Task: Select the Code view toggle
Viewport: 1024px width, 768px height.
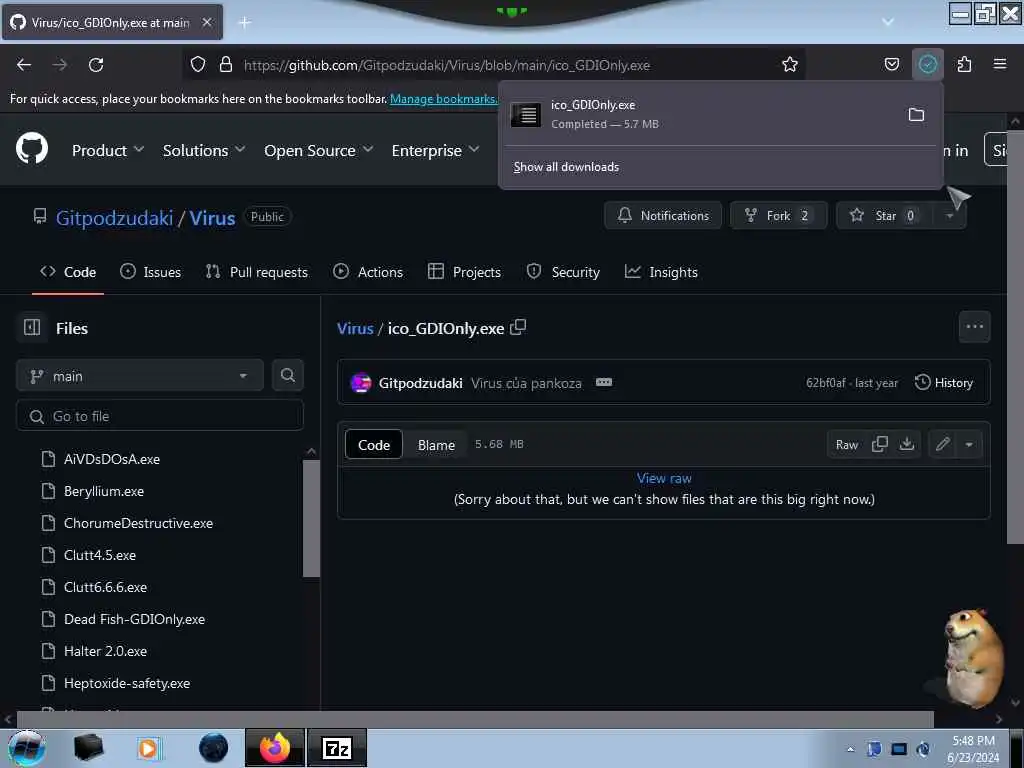Action: tap(374, 445)
